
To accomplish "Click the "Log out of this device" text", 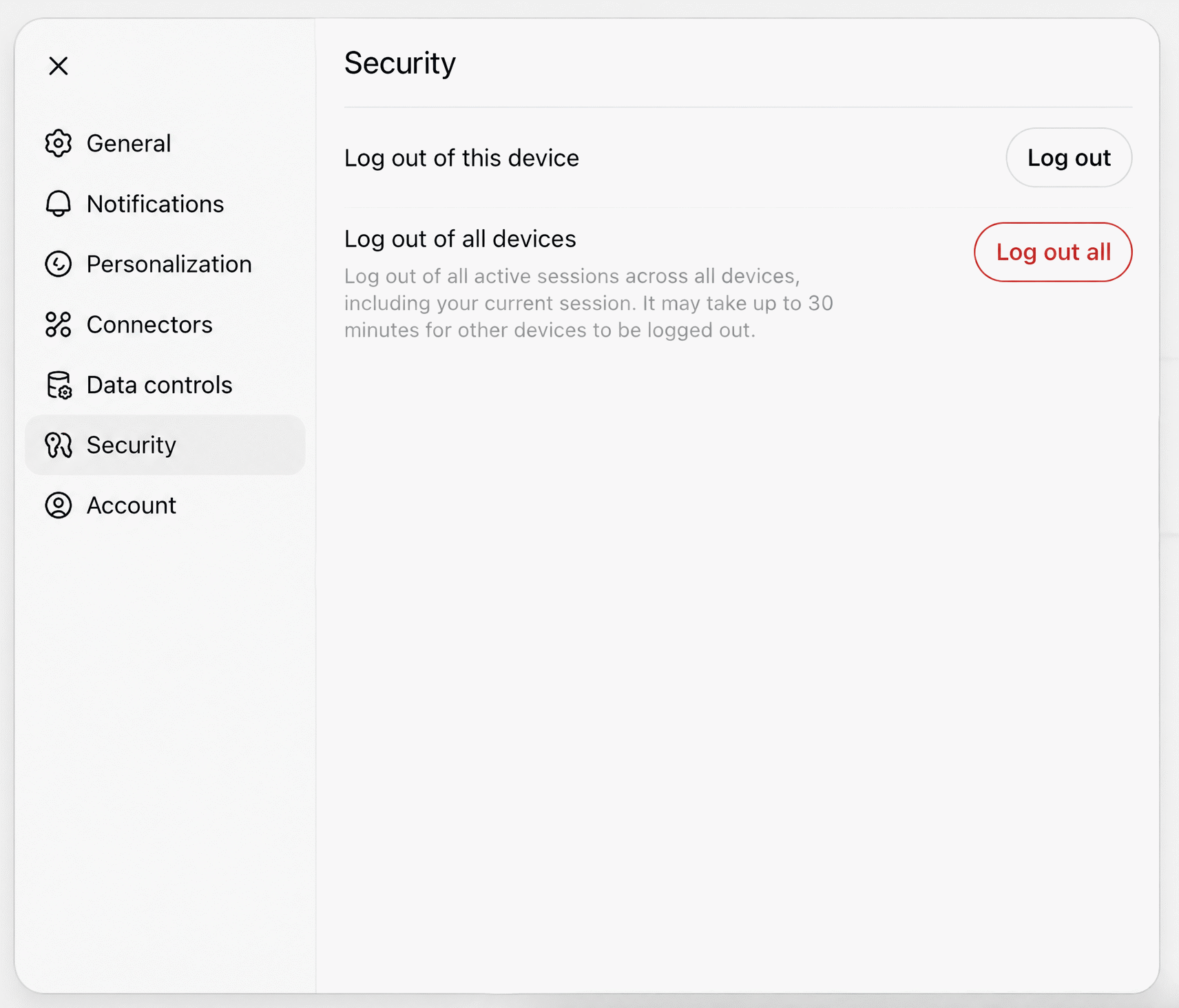I will (x=461, y=158).
